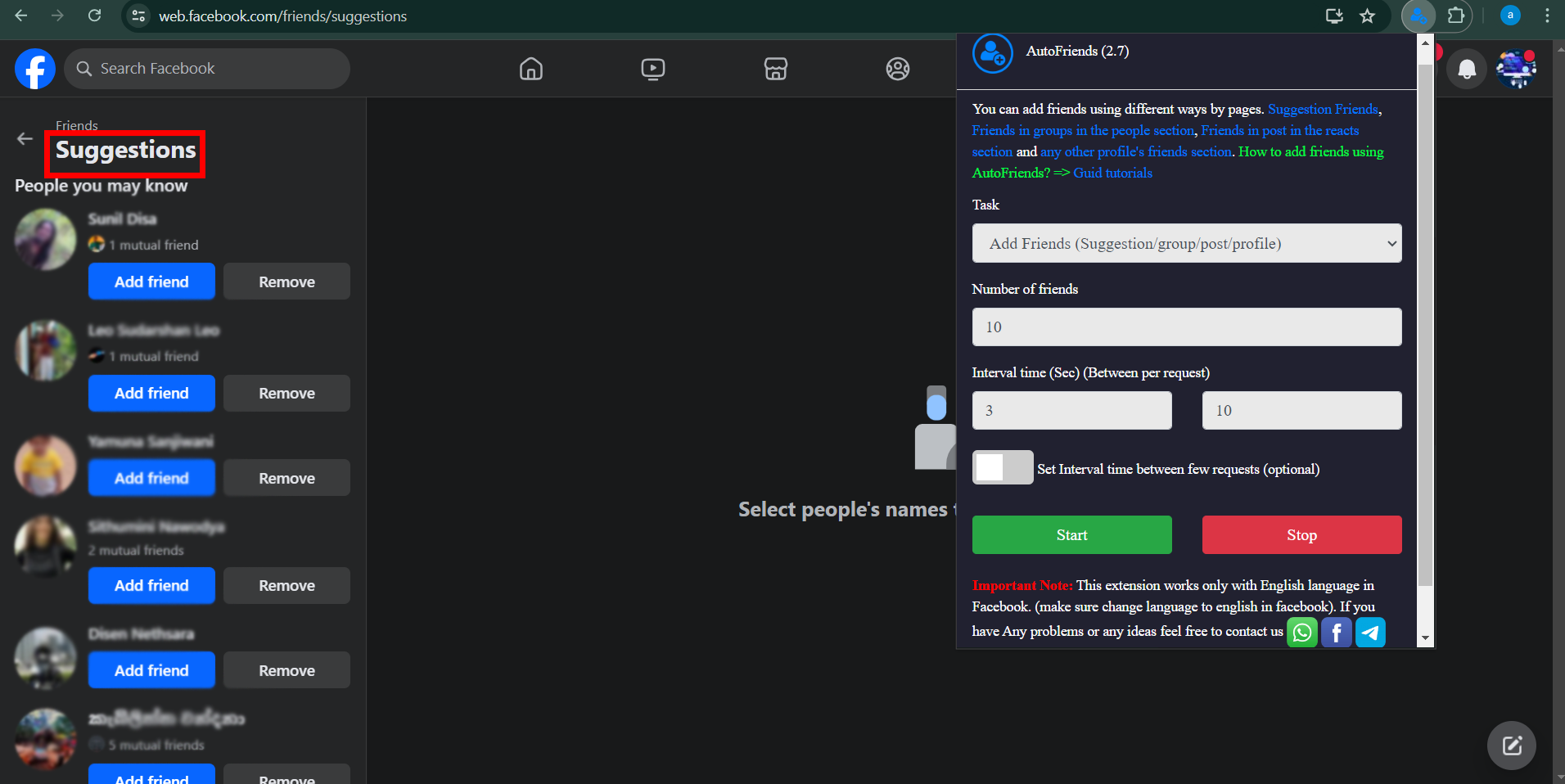
Task: Open the notifications bell
Action: 1466,69
